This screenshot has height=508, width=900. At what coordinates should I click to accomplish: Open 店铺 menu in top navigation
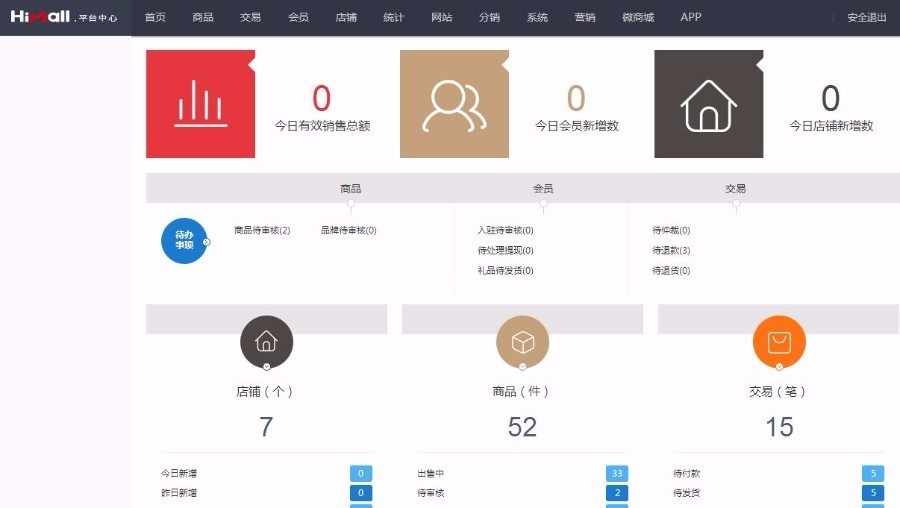pos(346,17)
